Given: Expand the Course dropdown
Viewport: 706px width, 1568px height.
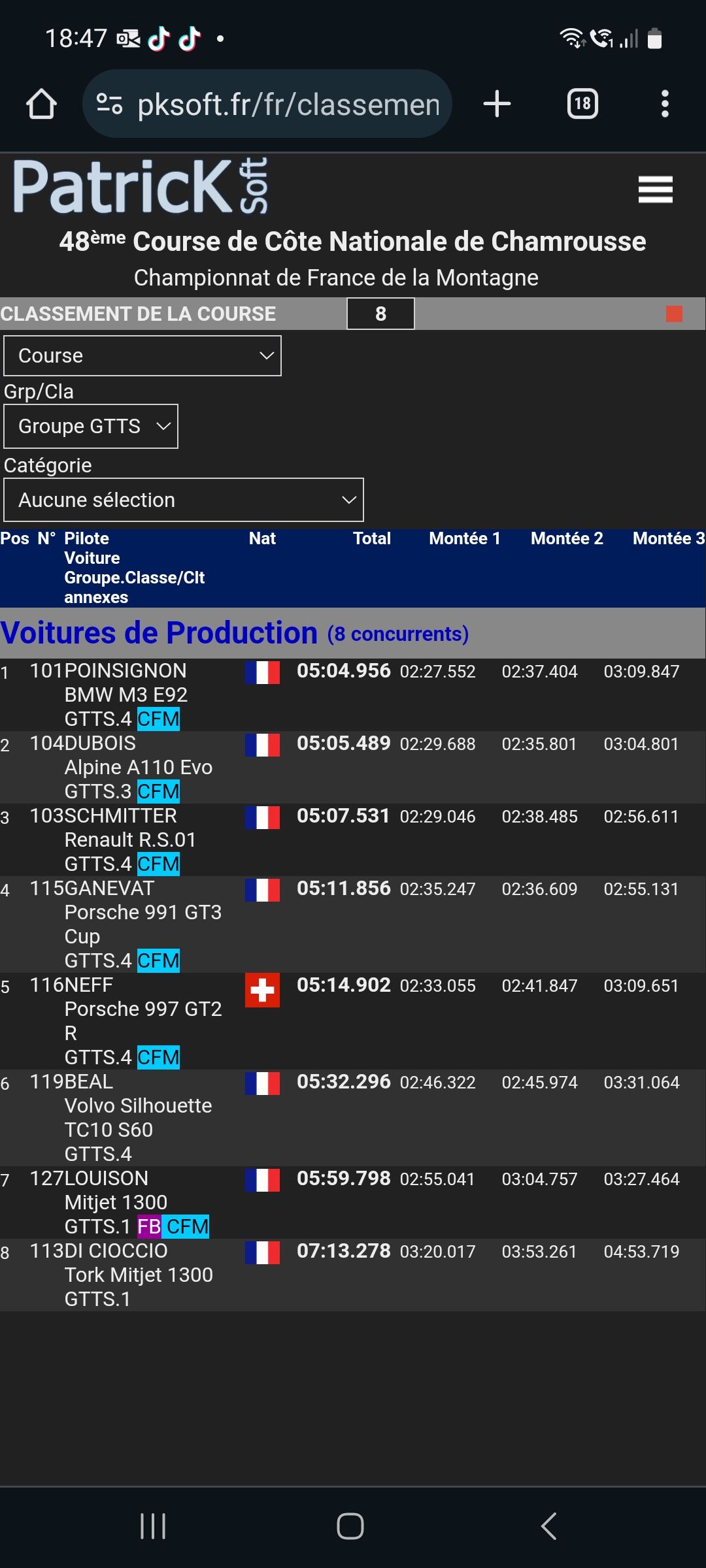Looking at the screenshot, I should [143, 355].
